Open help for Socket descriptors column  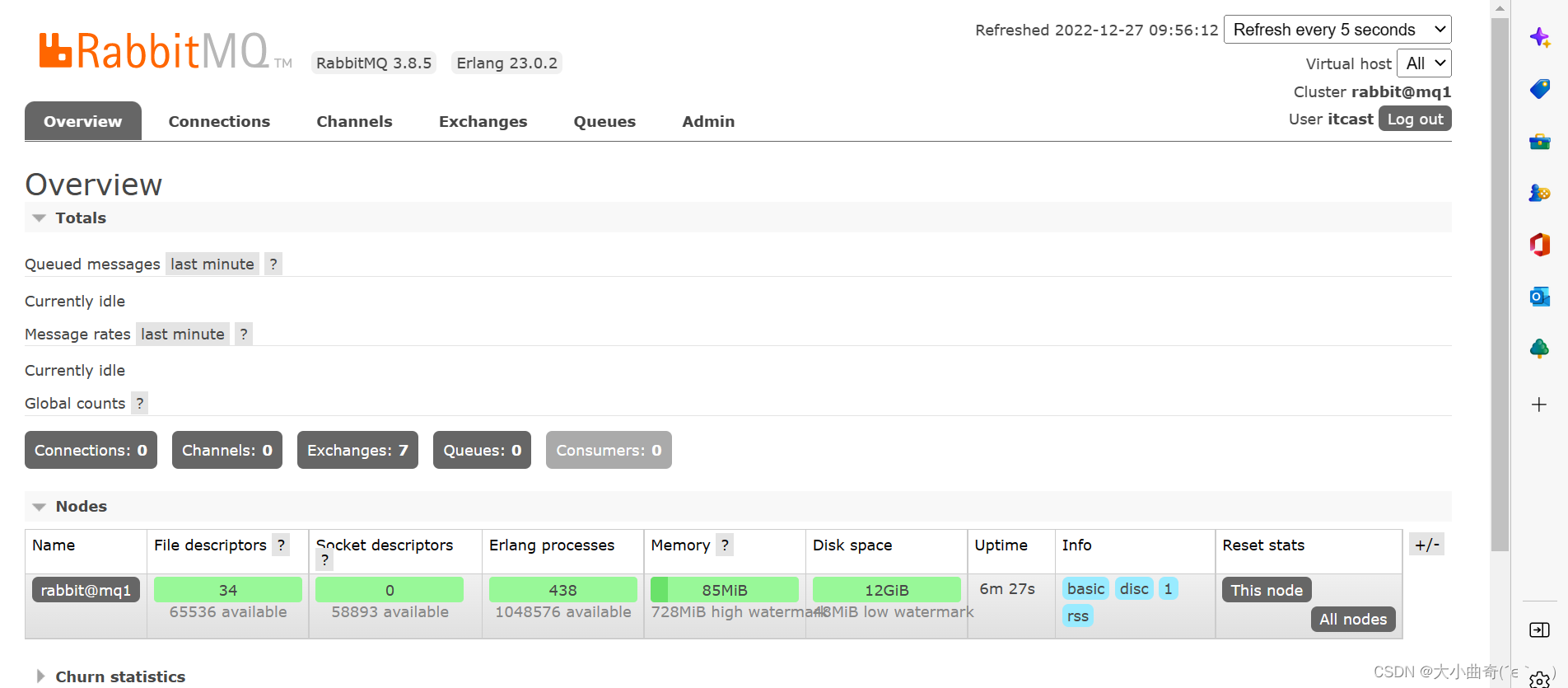[324, 561]
